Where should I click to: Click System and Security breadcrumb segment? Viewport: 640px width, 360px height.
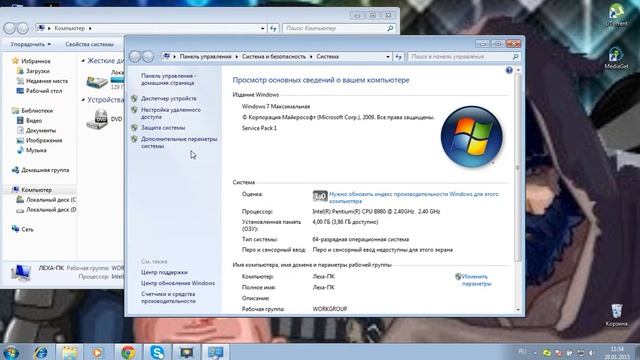tap(273, 57)
